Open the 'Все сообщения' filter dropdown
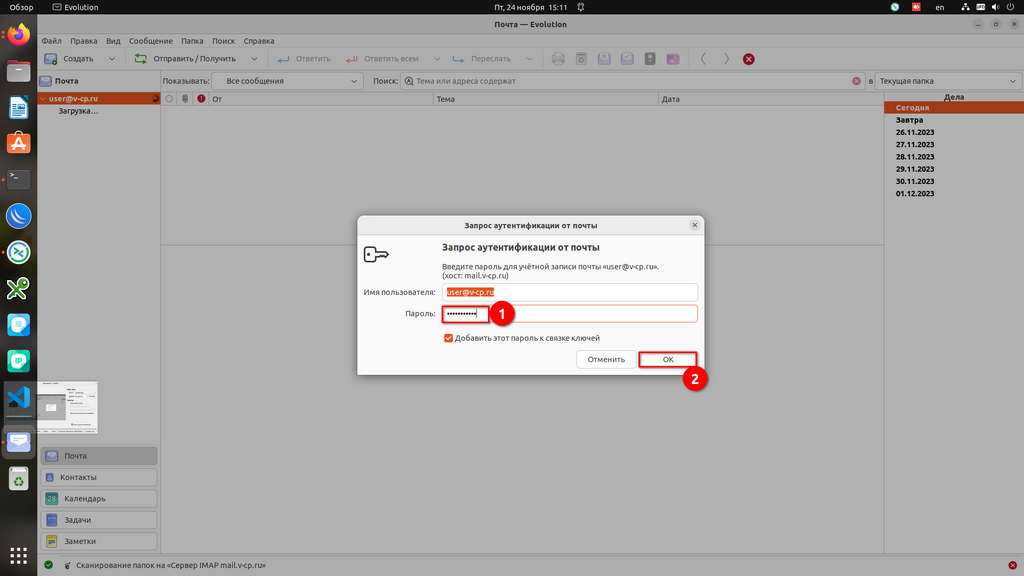The height and width of the screenshot is (576, 1024). (287, 81)
